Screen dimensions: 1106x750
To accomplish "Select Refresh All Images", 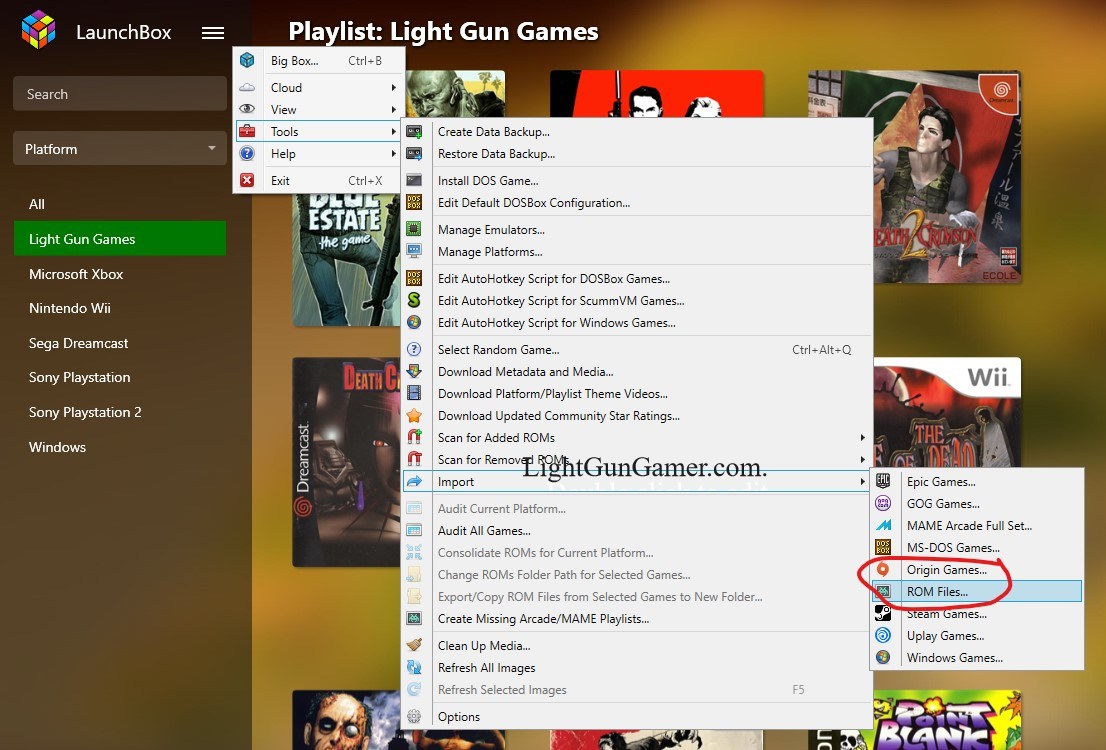I will [x=637, y=667].
